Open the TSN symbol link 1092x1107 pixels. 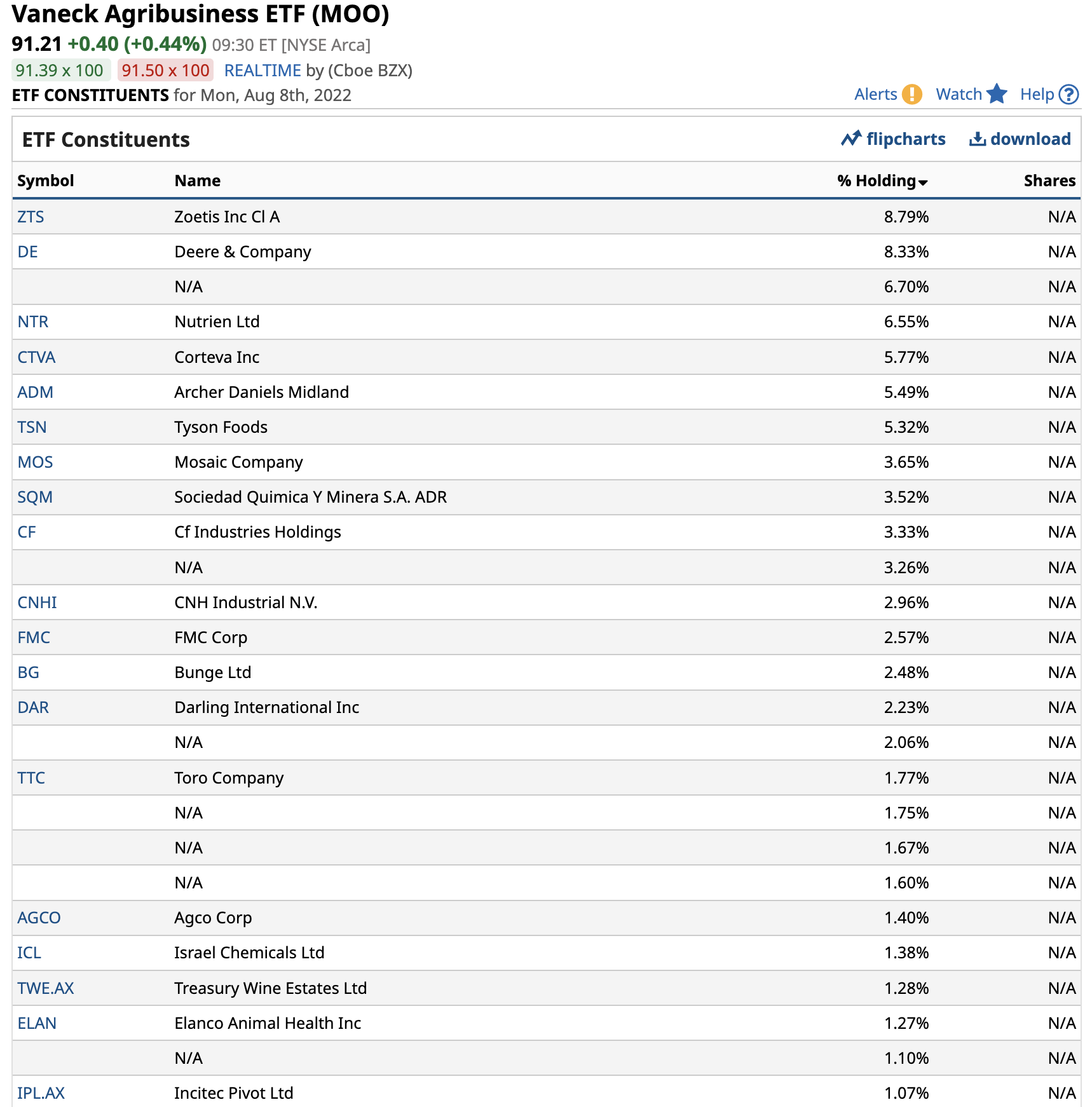[32, 427]
